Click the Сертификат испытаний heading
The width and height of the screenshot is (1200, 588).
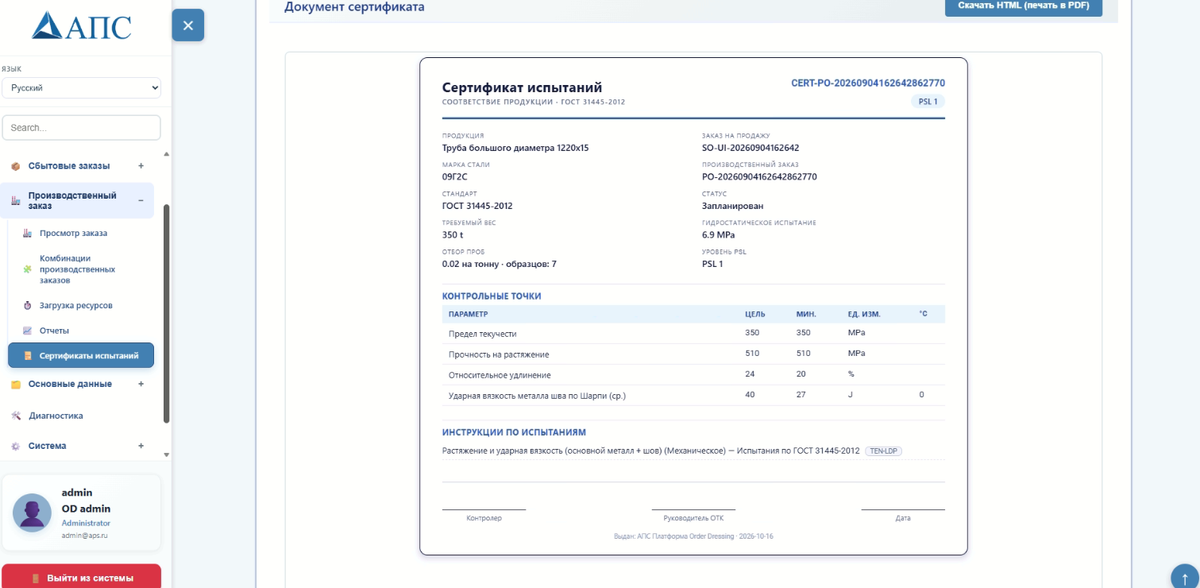point(522,87)
